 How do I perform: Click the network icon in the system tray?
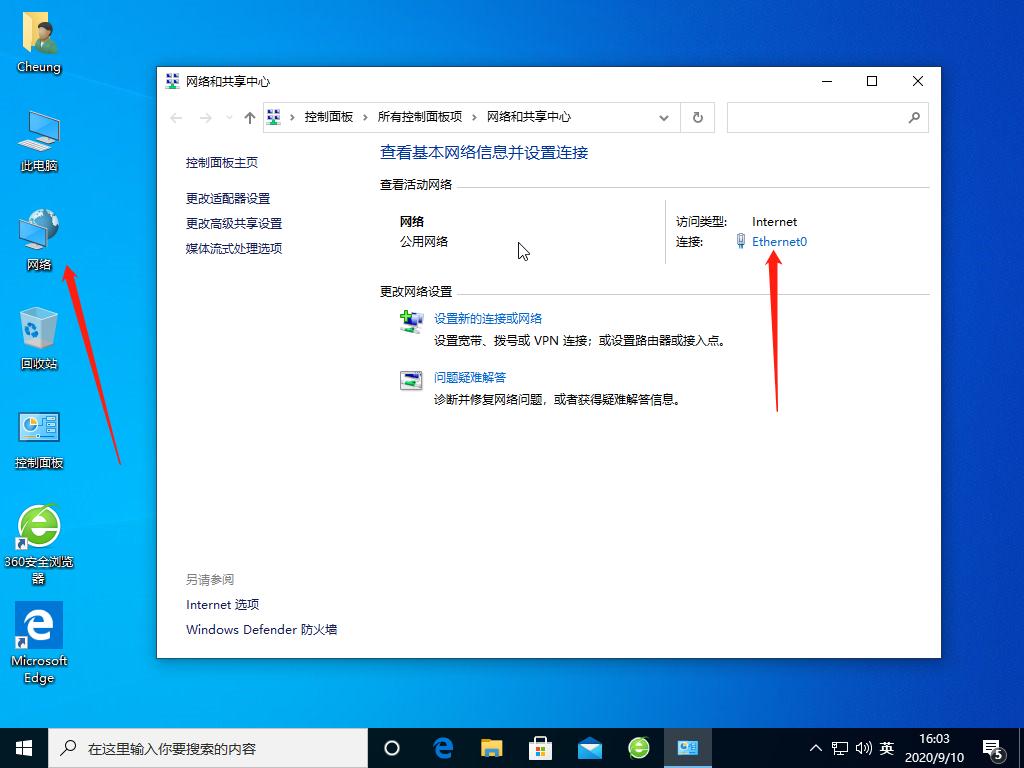(x=838, y=747)
